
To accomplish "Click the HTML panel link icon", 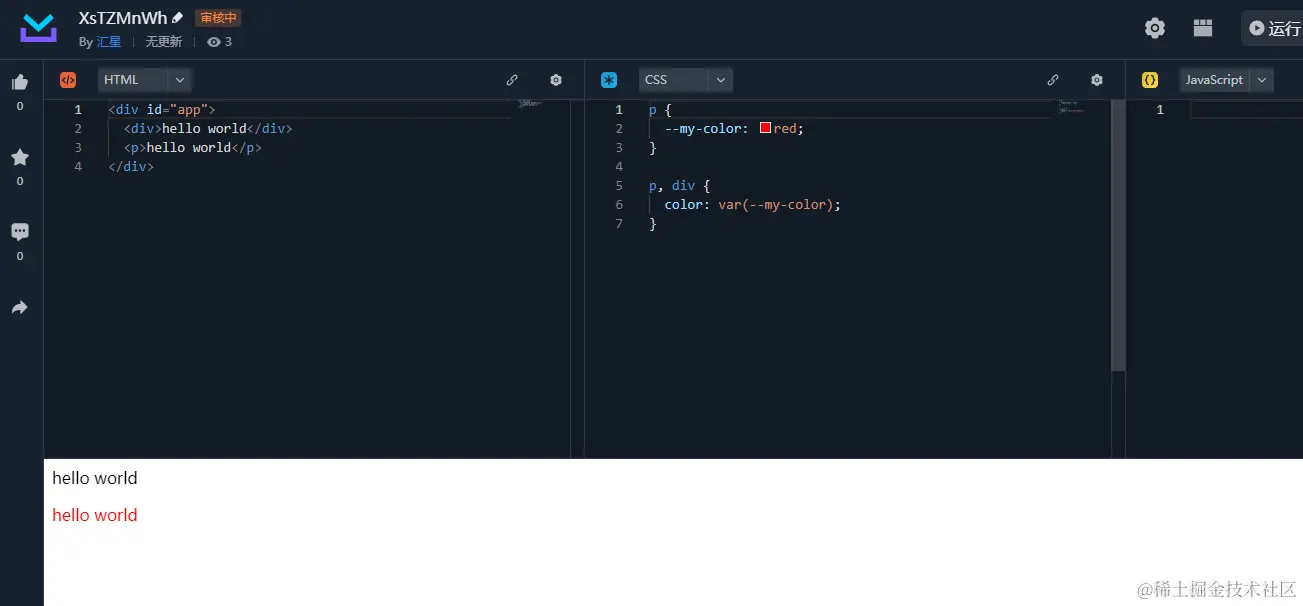I will tap(512, 80).
